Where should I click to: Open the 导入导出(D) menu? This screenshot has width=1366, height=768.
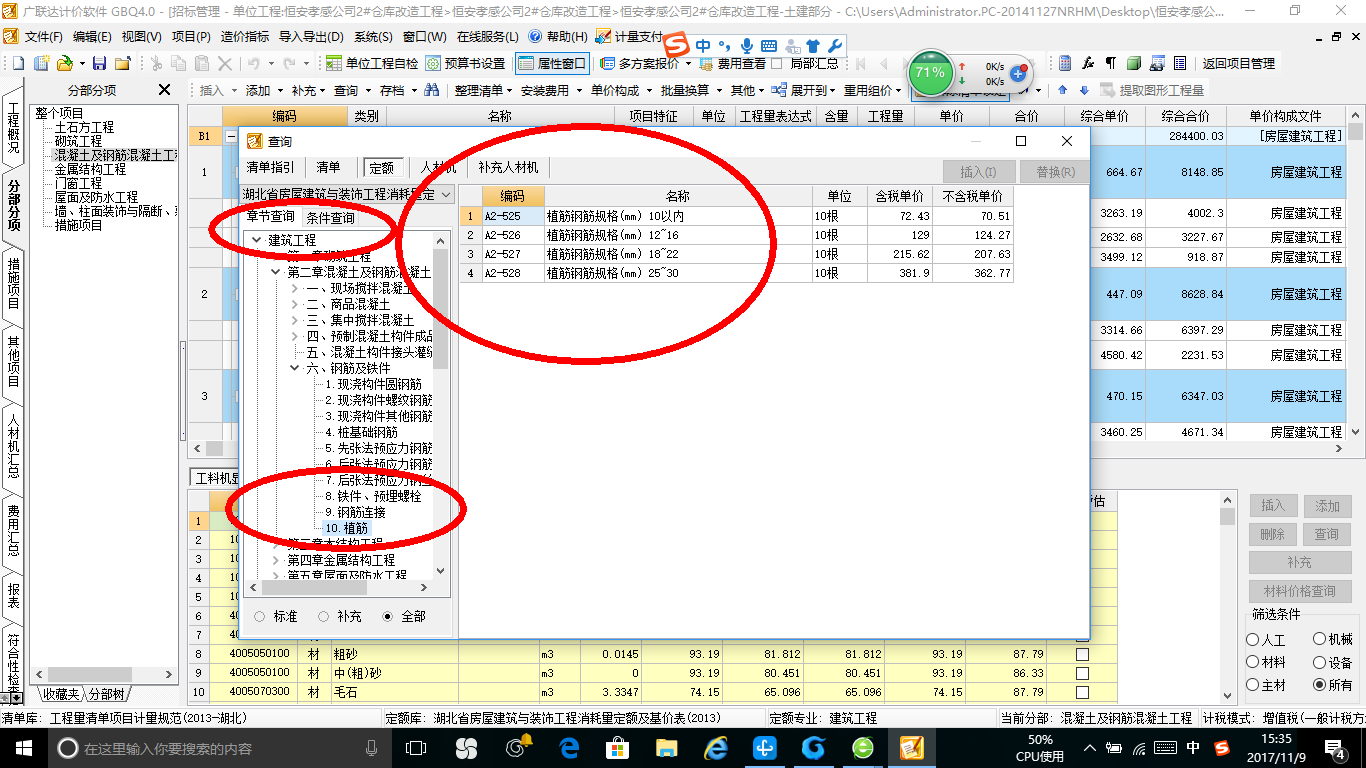click(311, 37)
